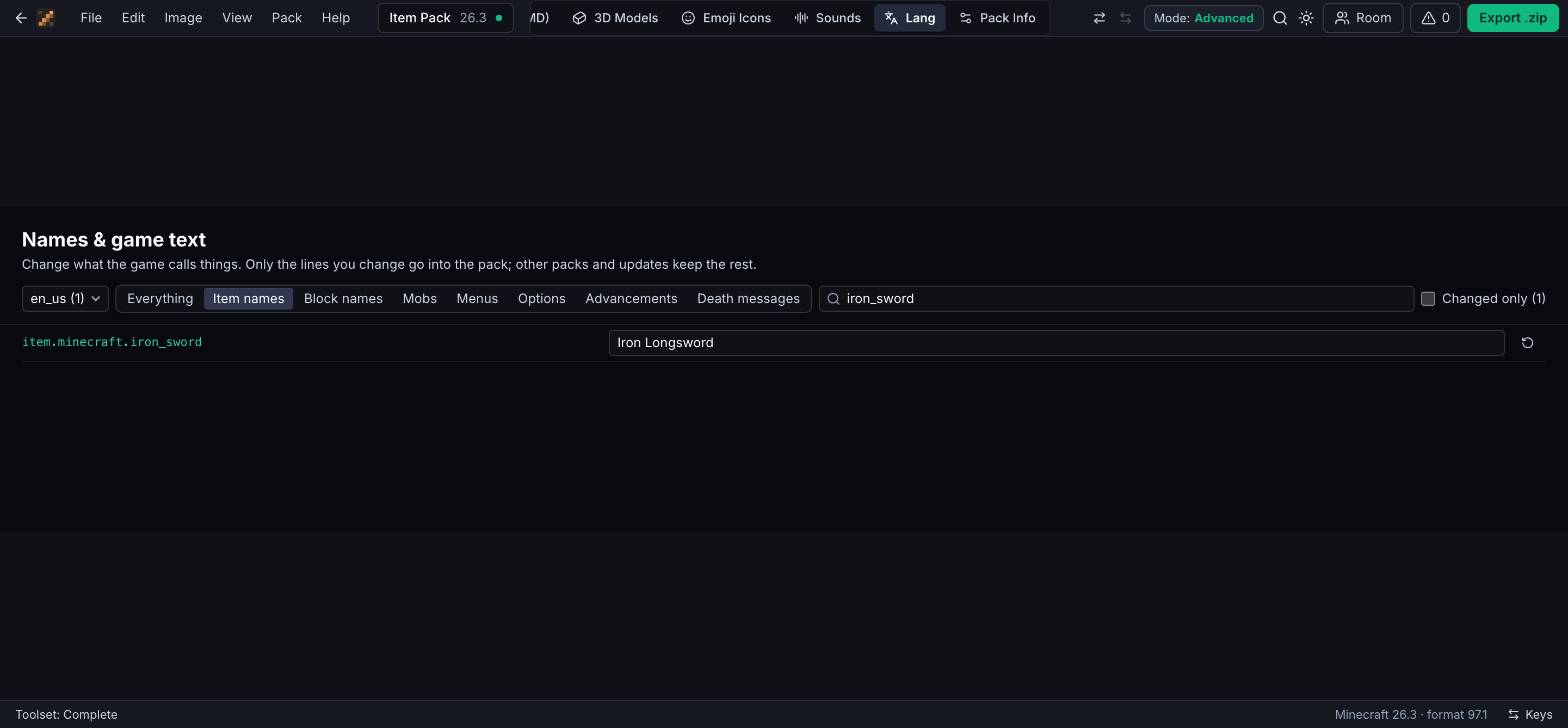Switch to the Sounds tab
The image size is (1568, 728).
827,18
